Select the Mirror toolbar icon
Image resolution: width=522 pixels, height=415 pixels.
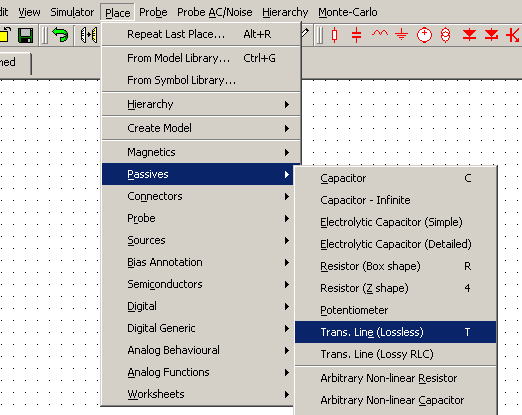pos(89,35)
